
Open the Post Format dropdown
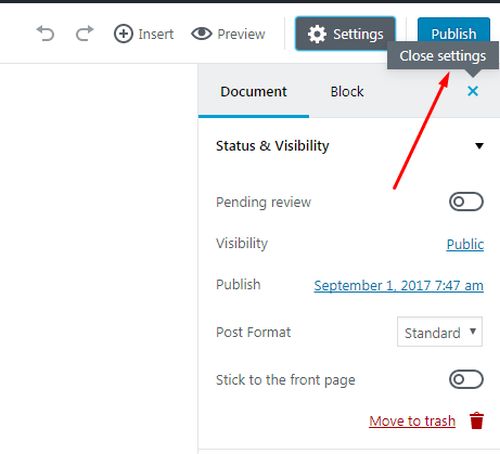[x=440, y=332]
